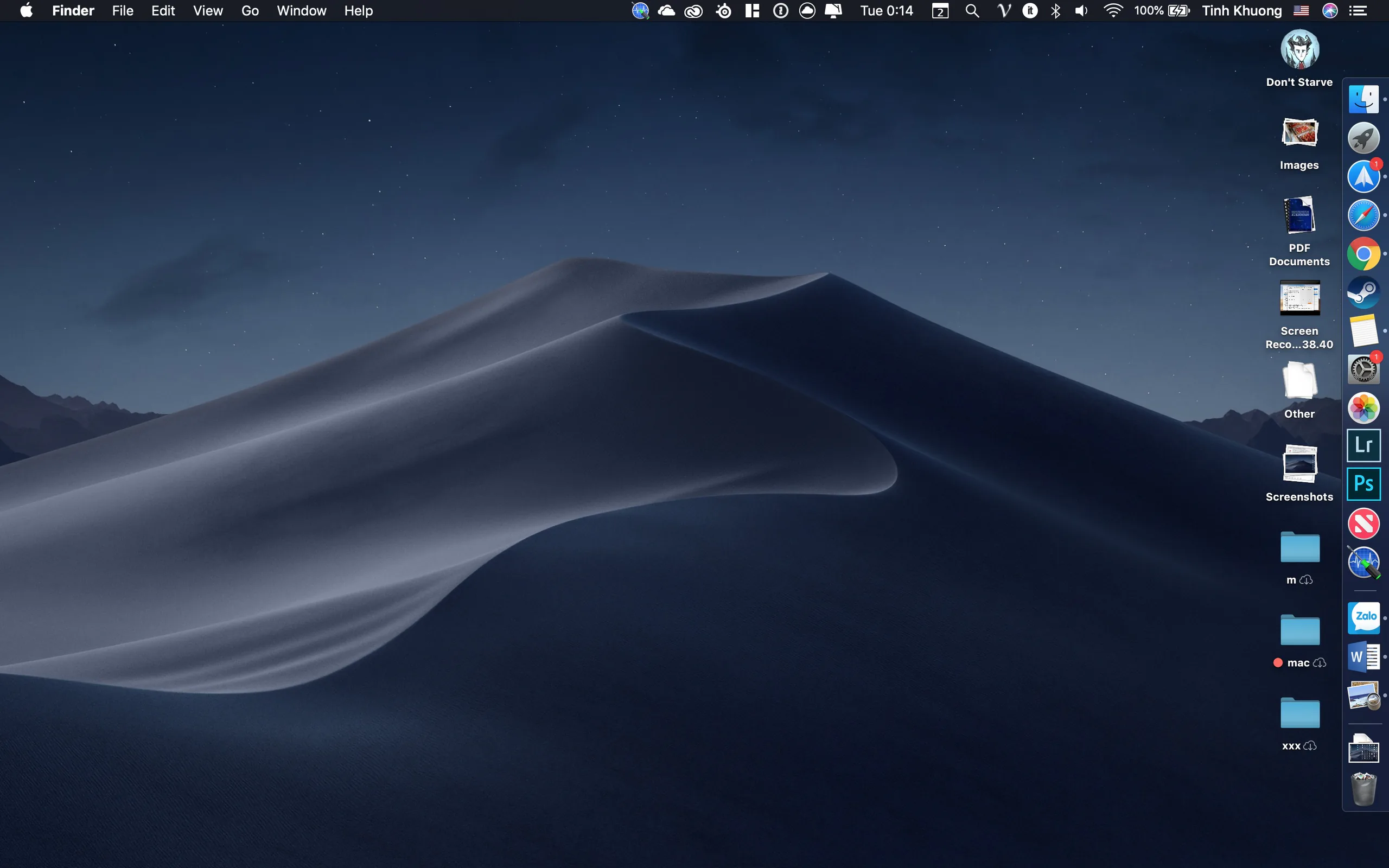The width and height of the screenshot is (1389, 868).
Task: Launch Launchpad rocket icon in Dock
Action: click(1363, 138)
